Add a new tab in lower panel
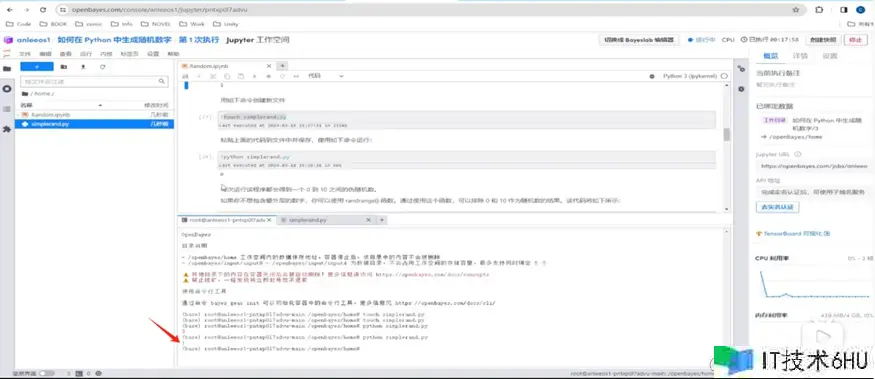Screen dimensions: 875x379 [382, 220]
